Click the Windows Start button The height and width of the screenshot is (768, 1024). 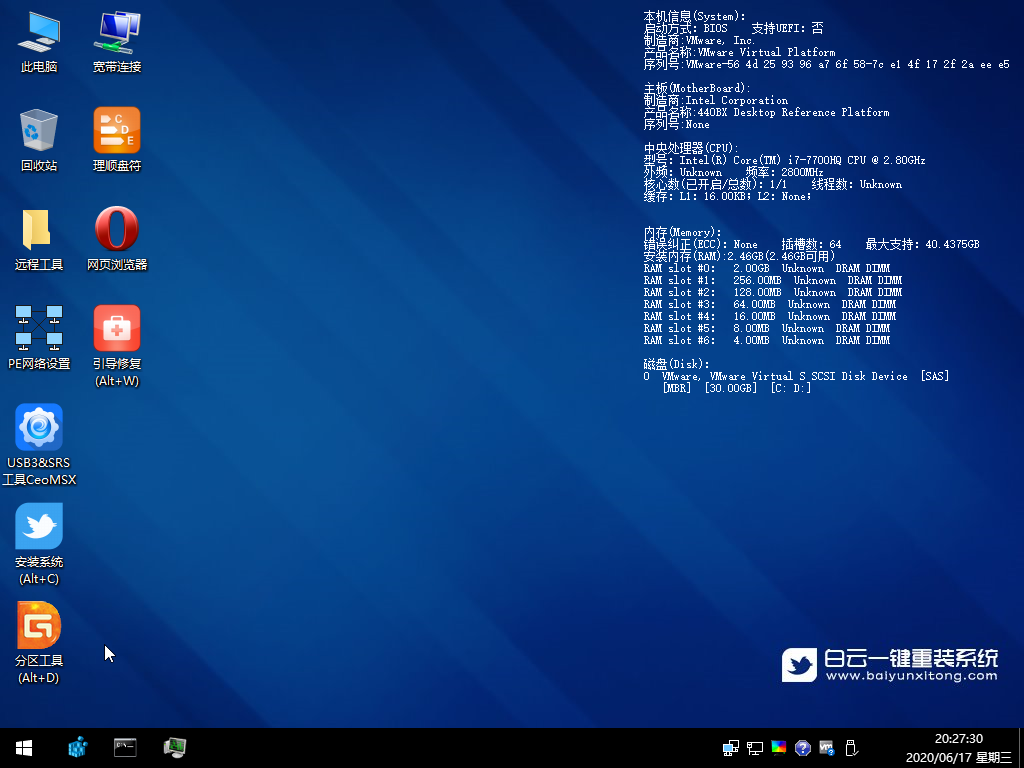coord(24,747)
